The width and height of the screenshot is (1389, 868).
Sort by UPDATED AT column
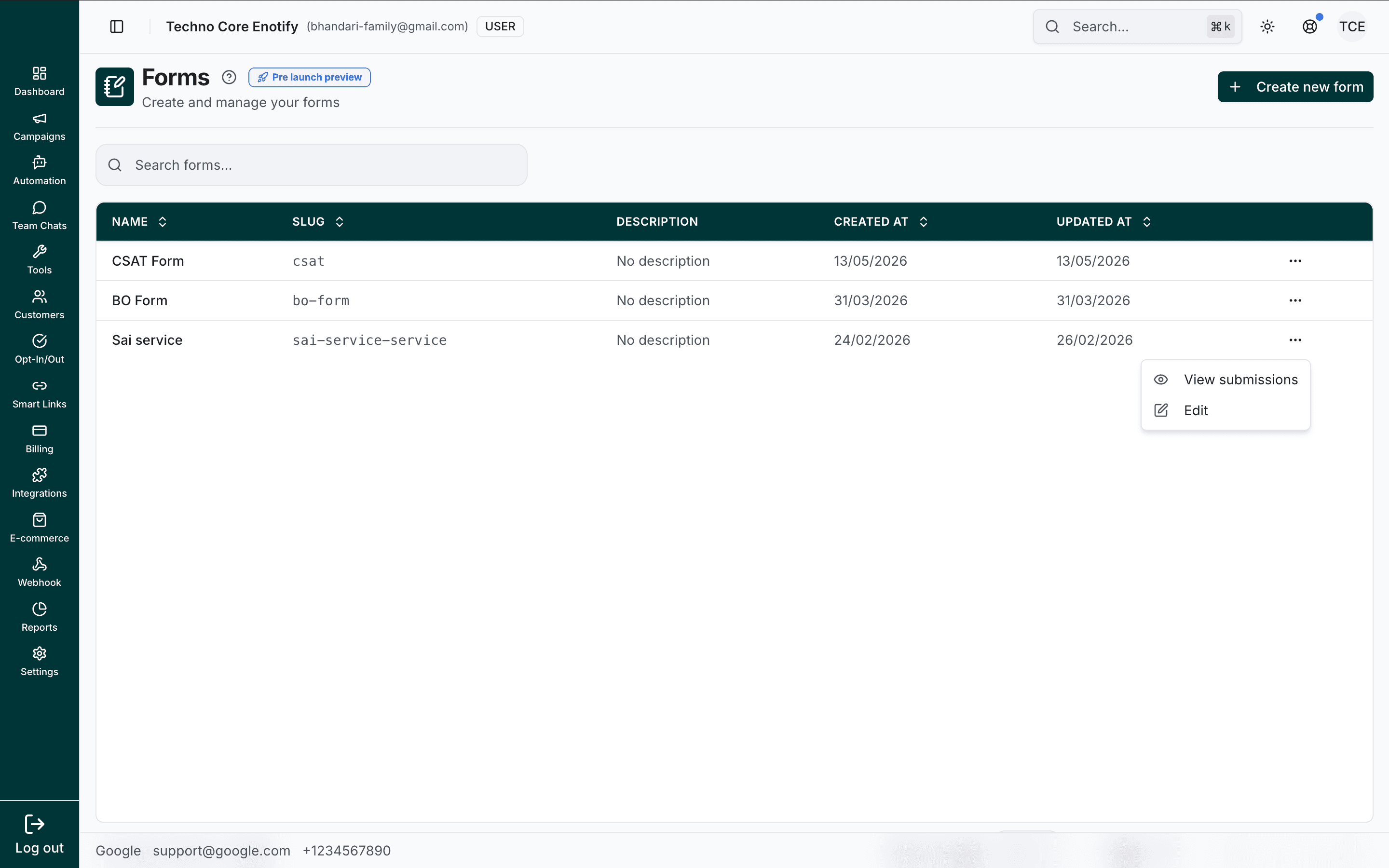click(x=1104, y=222)
